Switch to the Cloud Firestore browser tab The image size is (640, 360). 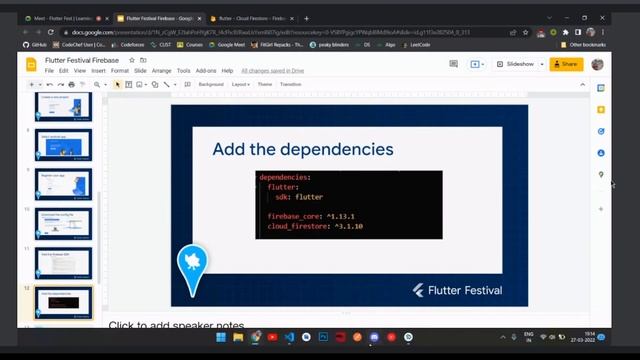point(252,18)
